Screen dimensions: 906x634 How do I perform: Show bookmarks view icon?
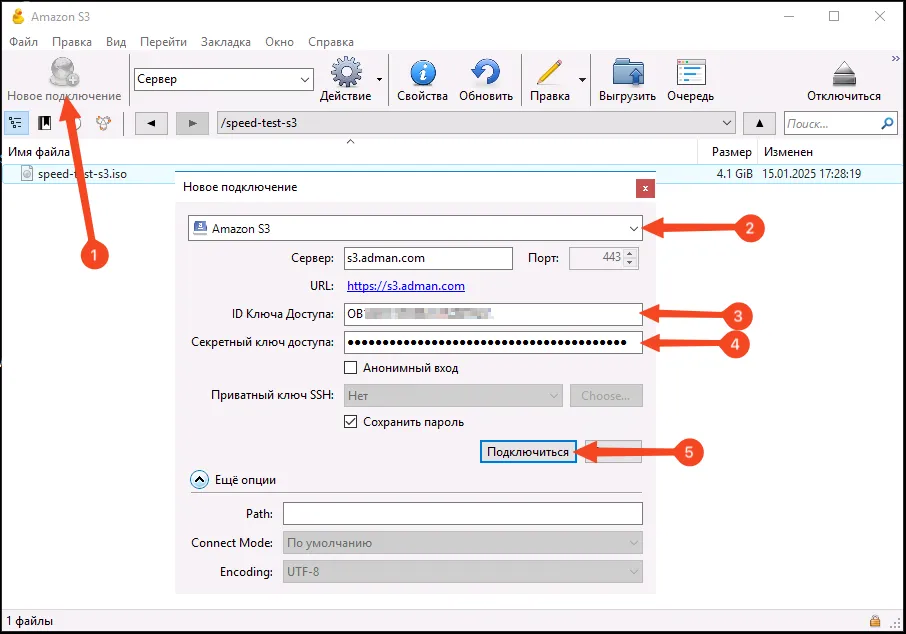point(44,123)
